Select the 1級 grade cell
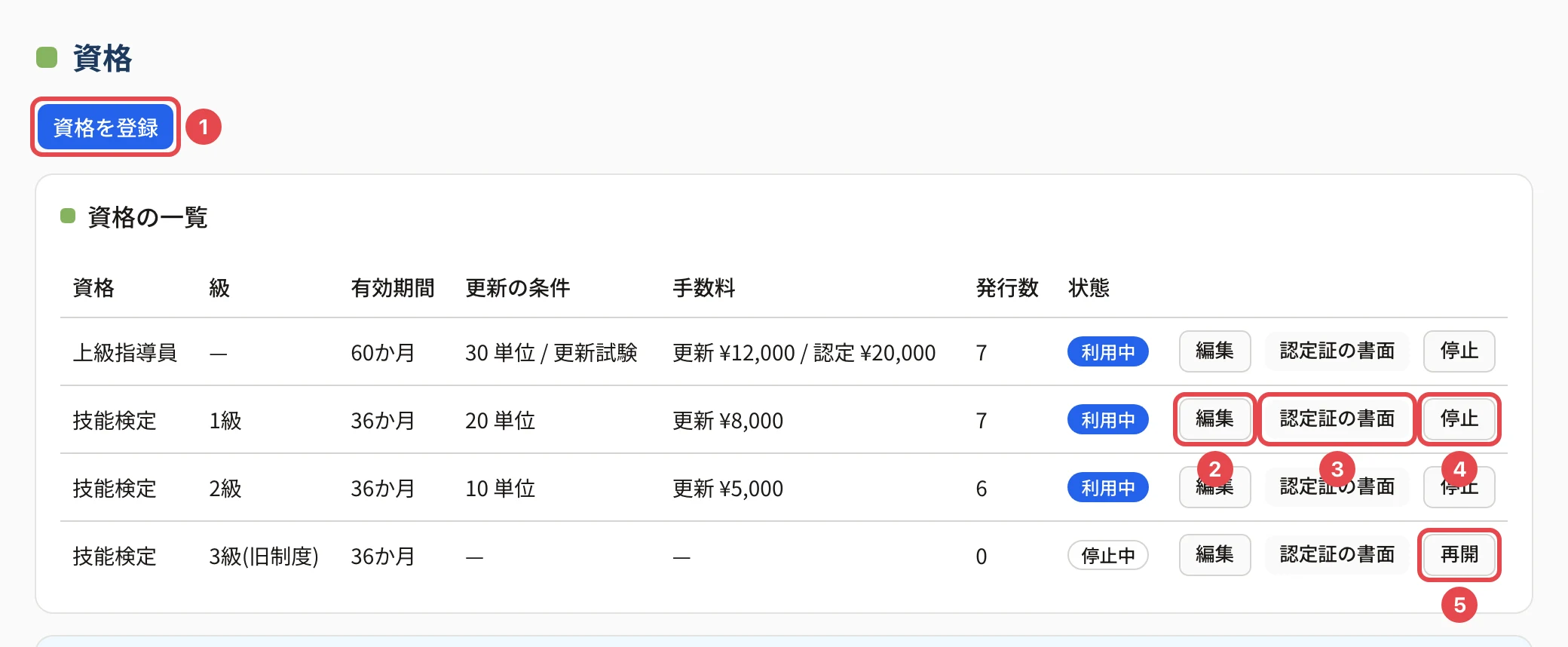Image resolution: width=1568 pixels, height=647 pixels. tap(225, 421)
